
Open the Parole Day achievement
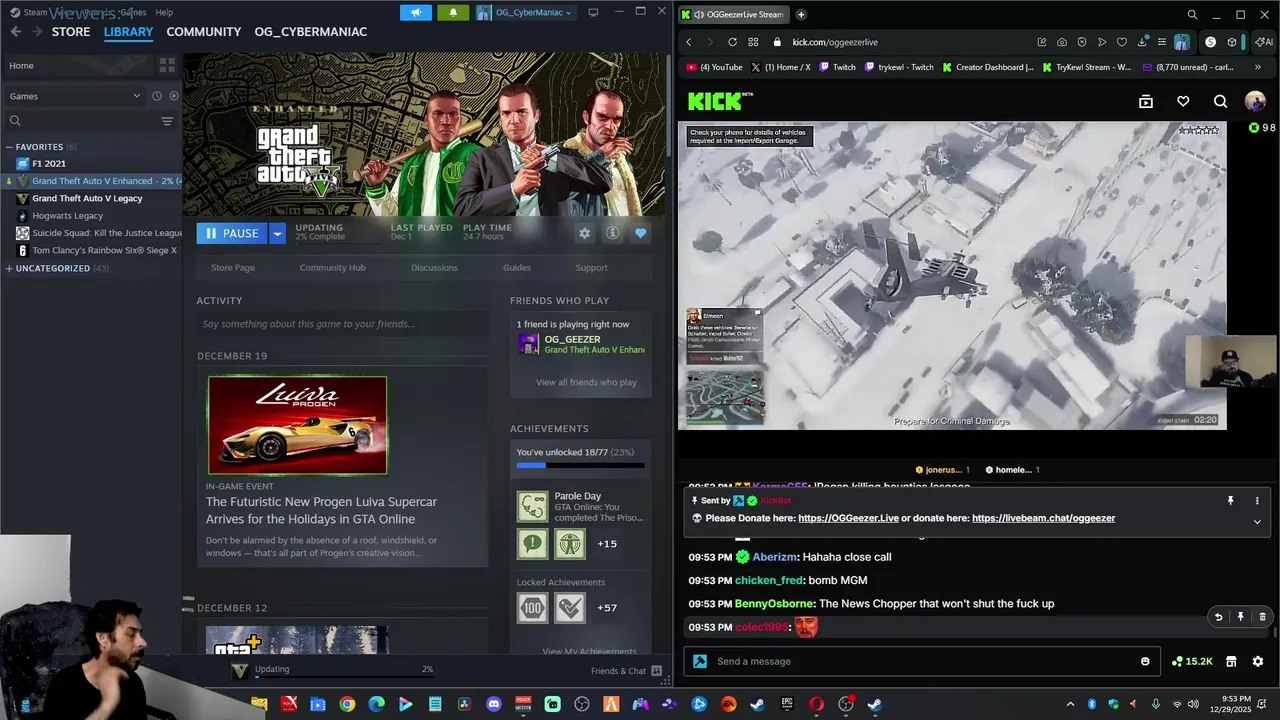[580, 506]
